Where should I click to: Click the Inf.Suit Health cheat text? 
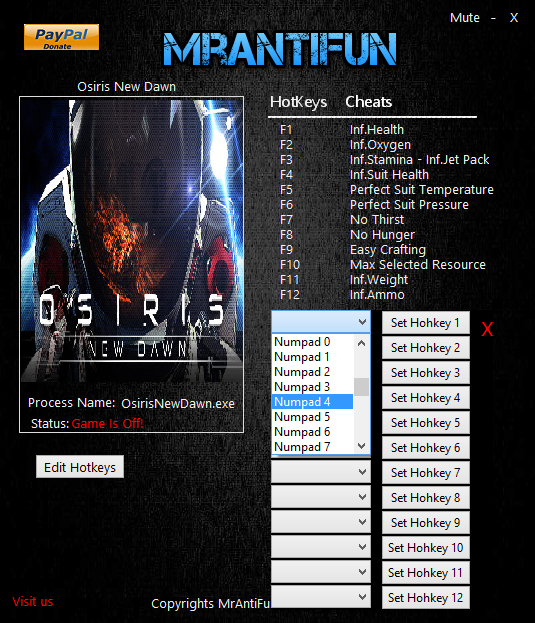(389, 175)
